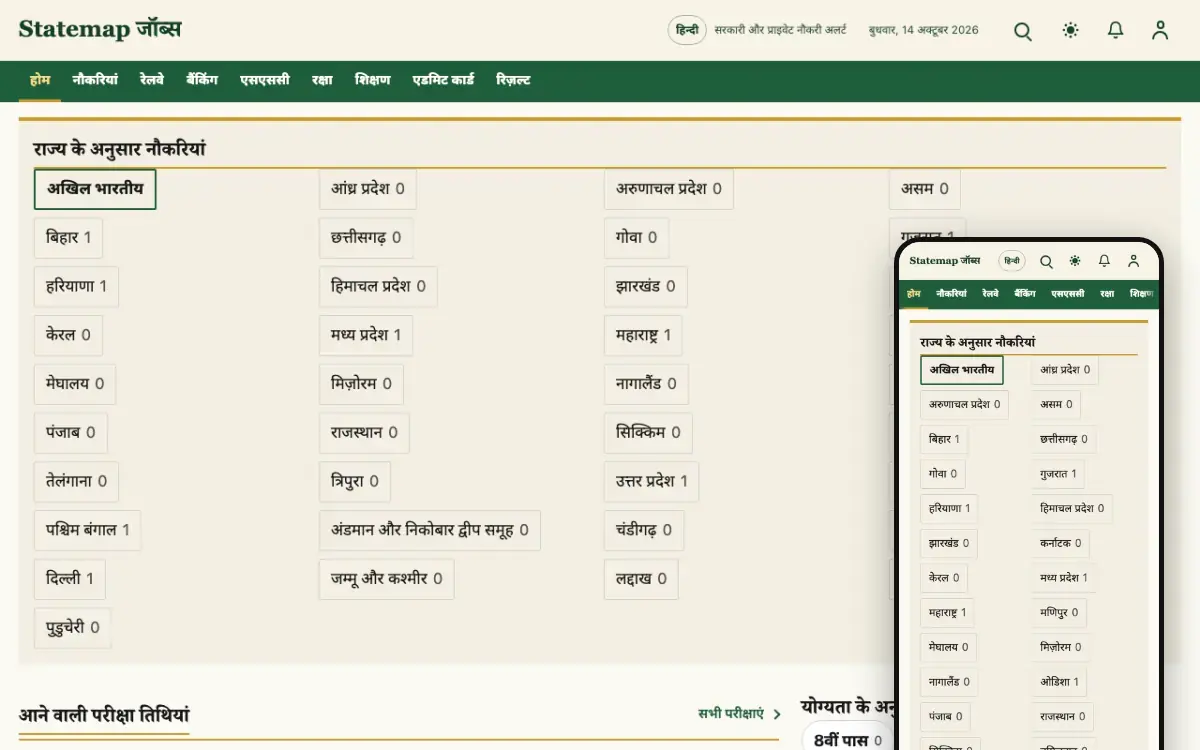
Task: Open notifications bell in desktop header
Action: tap(1116, 31)
